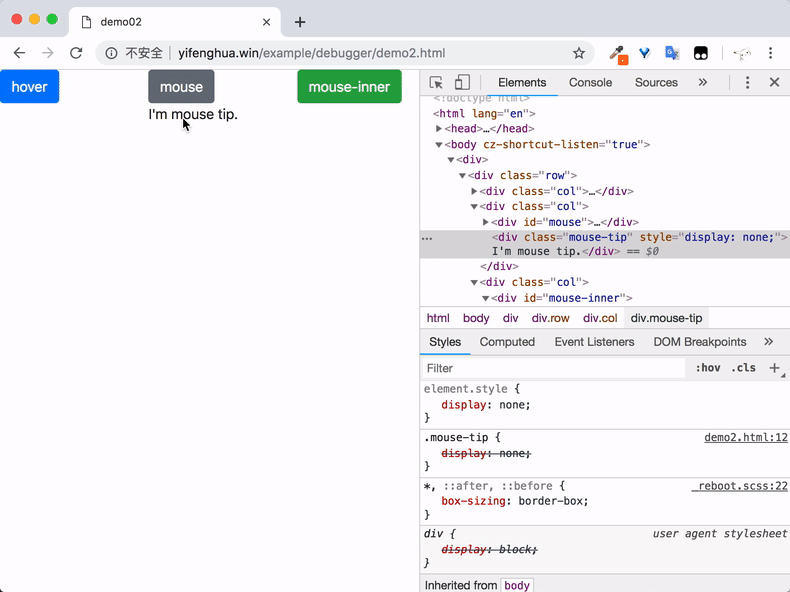Open the demo2.html:12 source link
The image size is (790, 592).
click(746, 437)
